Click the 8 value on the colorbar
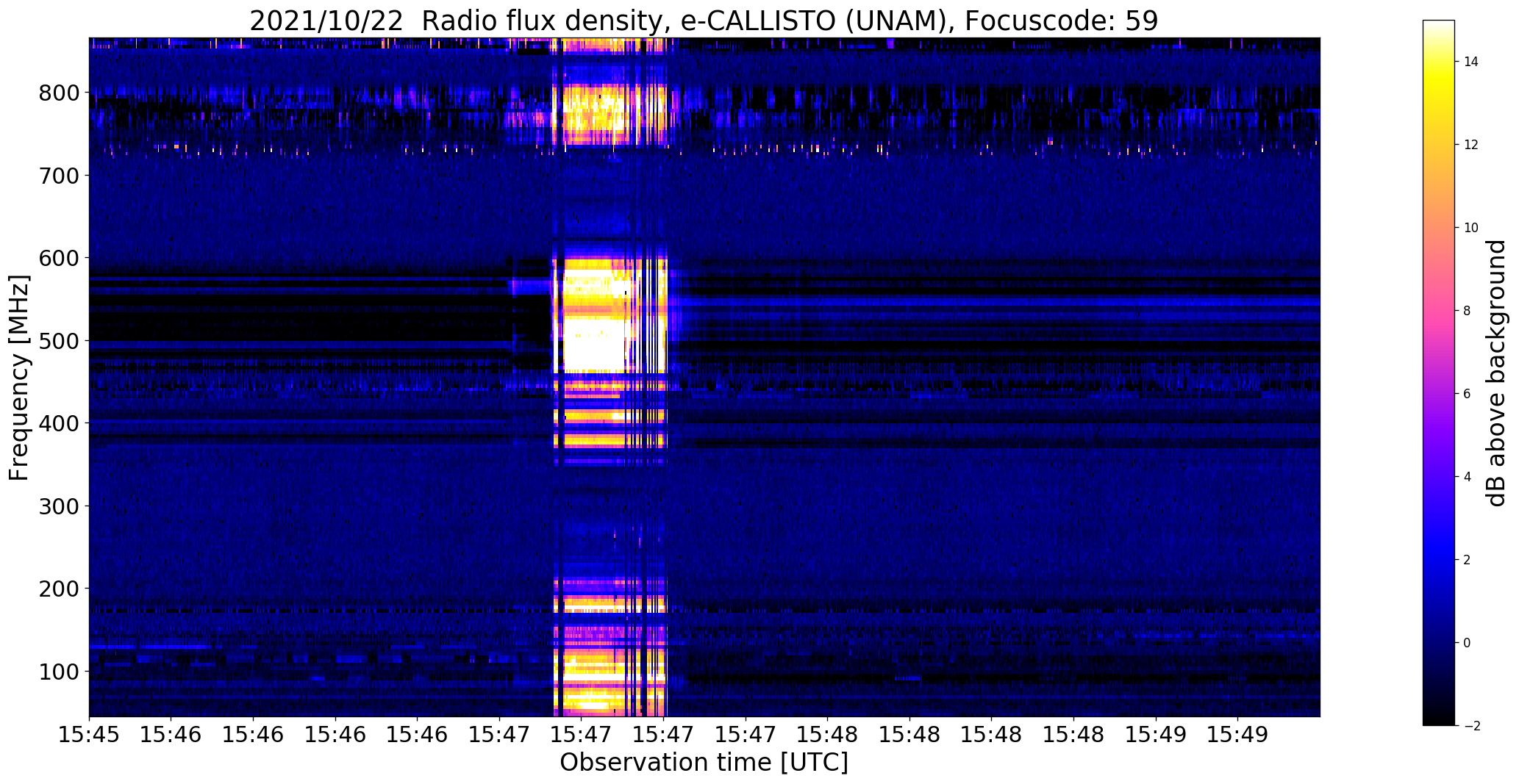 (1467, 311)
